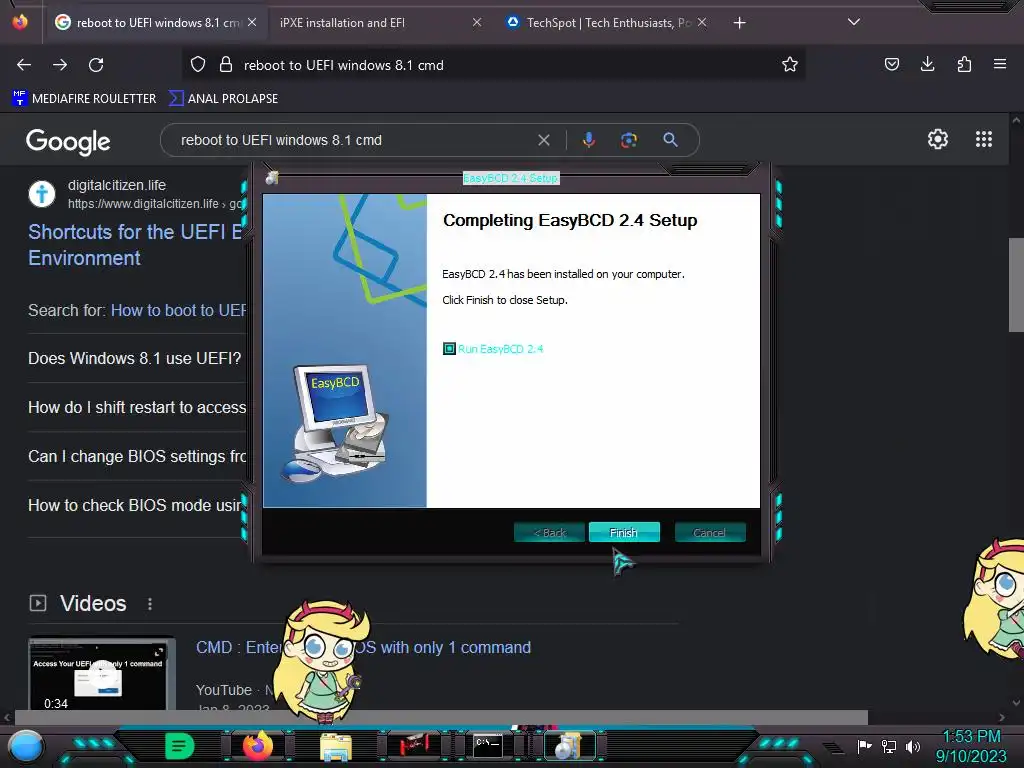Open the volume speaker tray icon
Viewport: 1024px width, 768px height.
(913, 746)
